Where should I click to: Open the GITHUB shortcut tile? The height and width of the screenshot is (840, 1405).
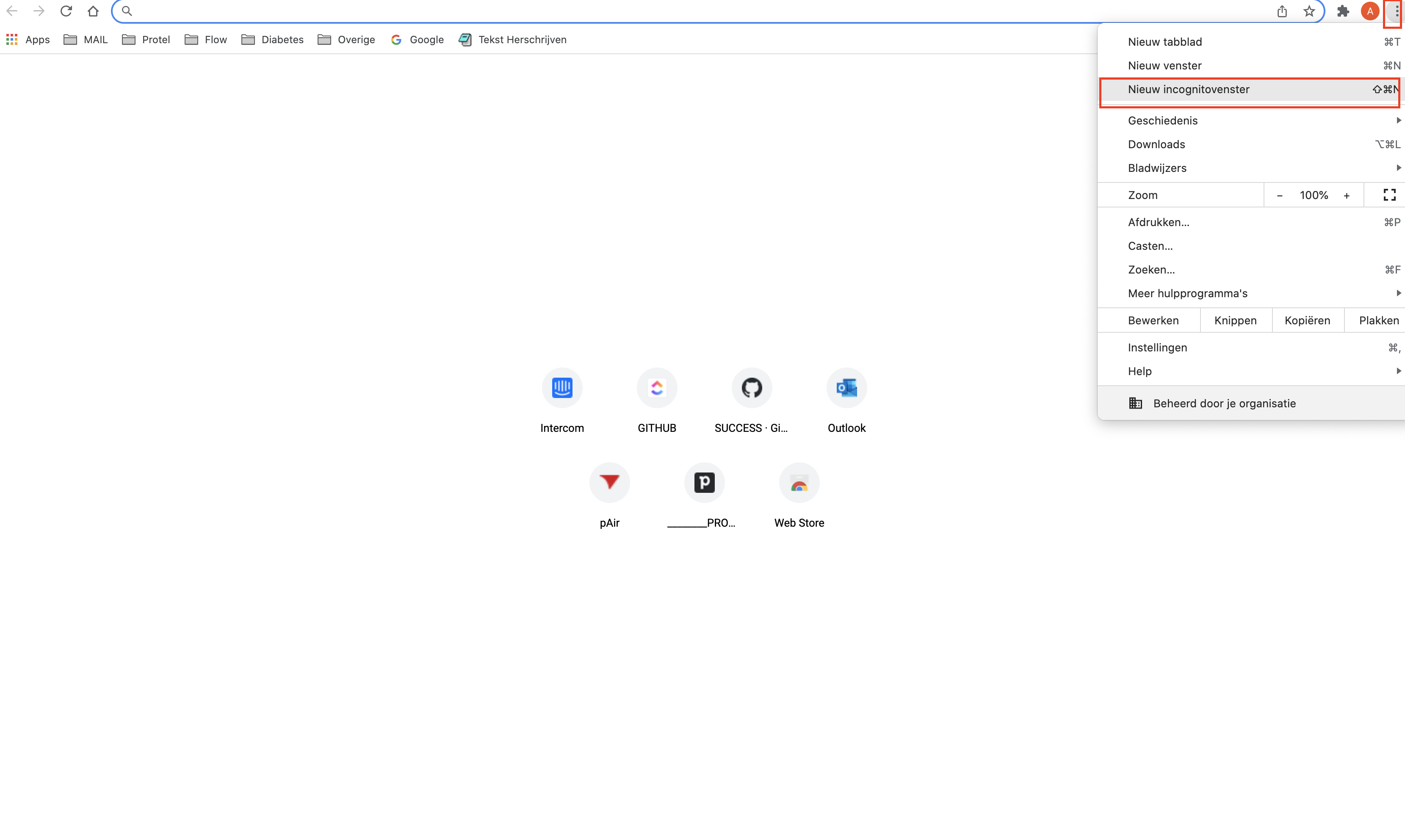click(657, 388)
